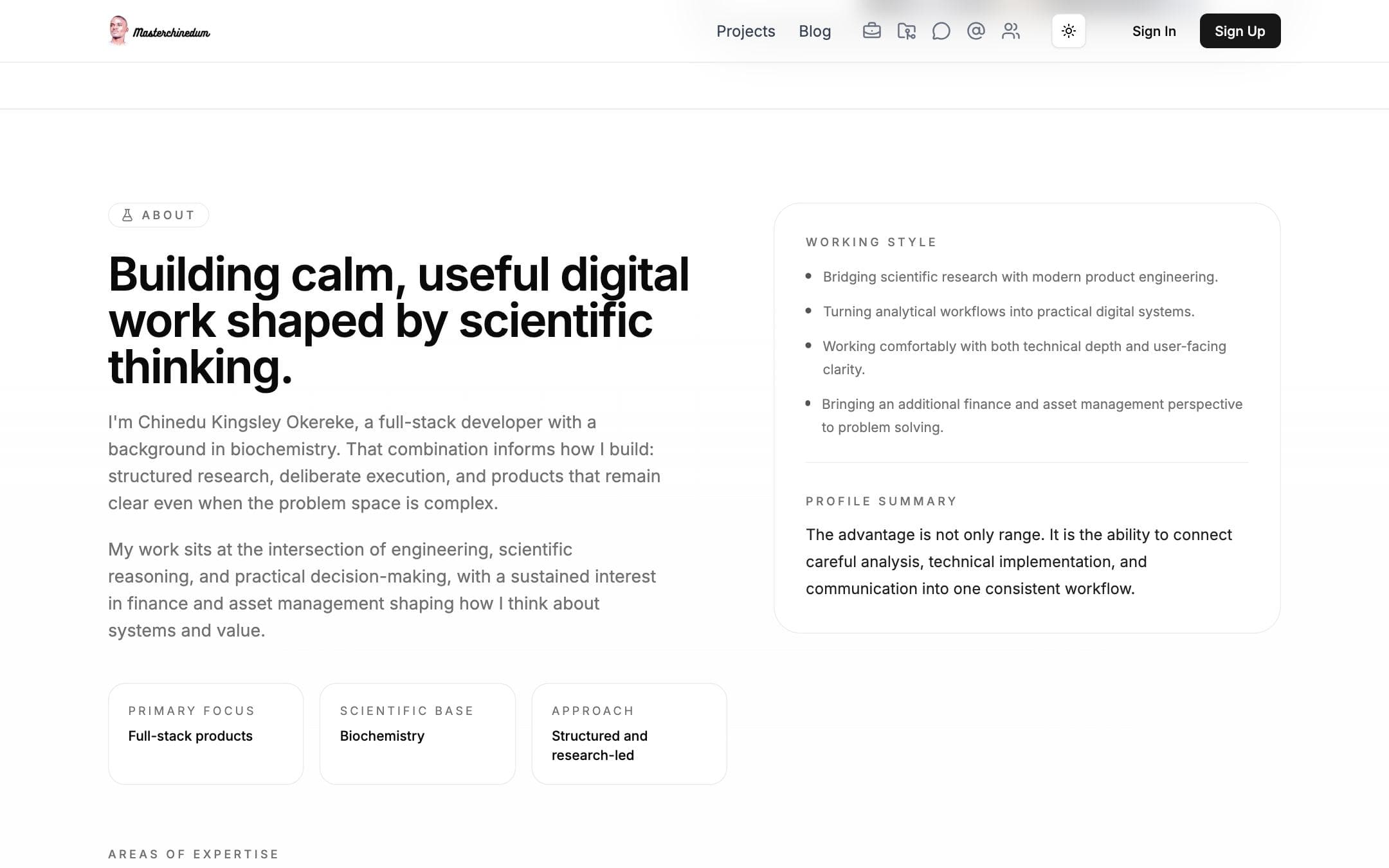Click the @ contact icon
The height and width of the screenshot is (868, 1389).
pyautogui.click(x=976, y=31)
